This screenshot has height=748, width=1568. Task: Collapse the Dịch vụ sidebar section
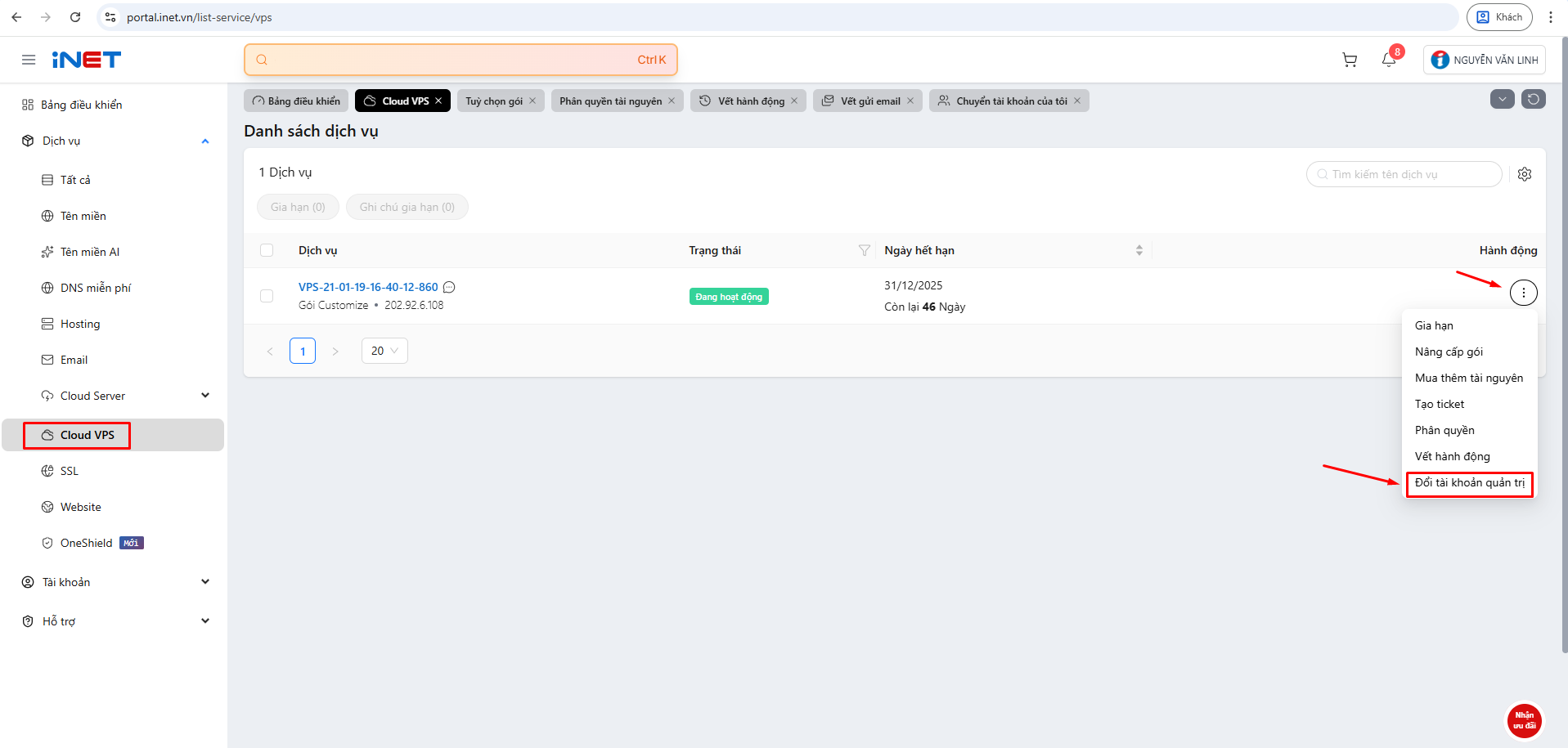click(x=205, y=141)
